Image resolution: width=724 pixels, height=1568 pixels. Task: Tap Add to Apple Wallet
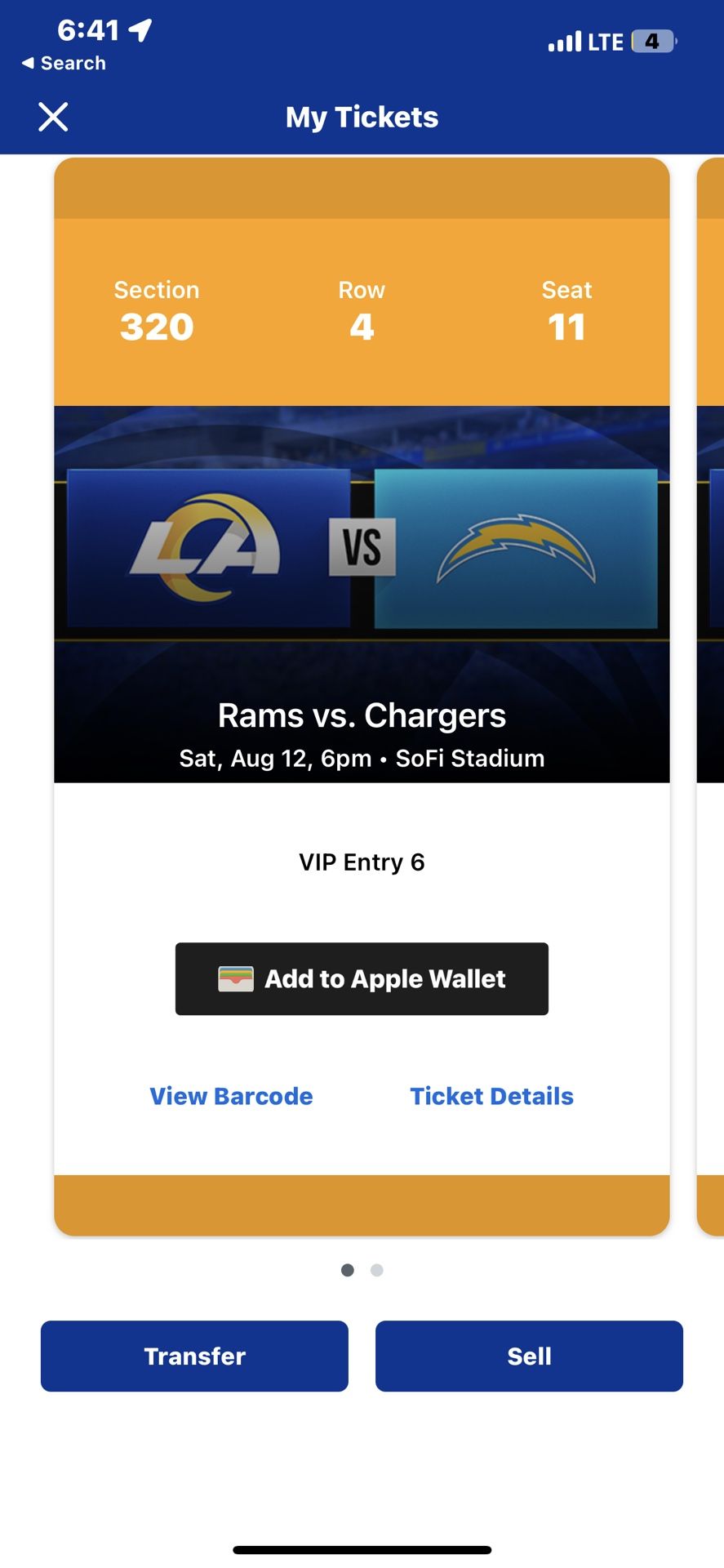362,978
